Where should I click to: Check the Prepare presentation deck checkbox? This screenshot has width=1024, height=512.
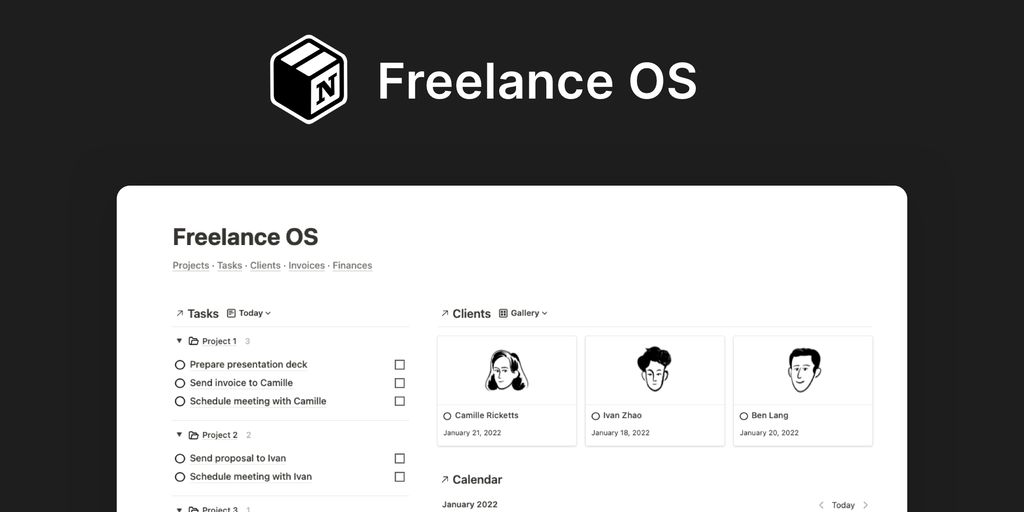(399, 365)
